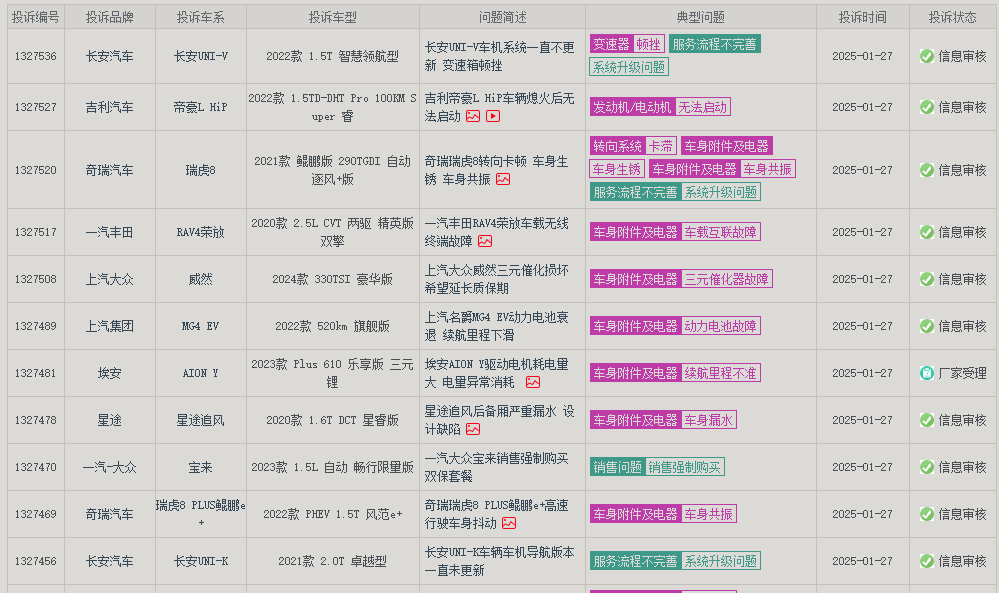
Task: Select the 变速器 顿挫 problem tag
Action: click(628, 44)
